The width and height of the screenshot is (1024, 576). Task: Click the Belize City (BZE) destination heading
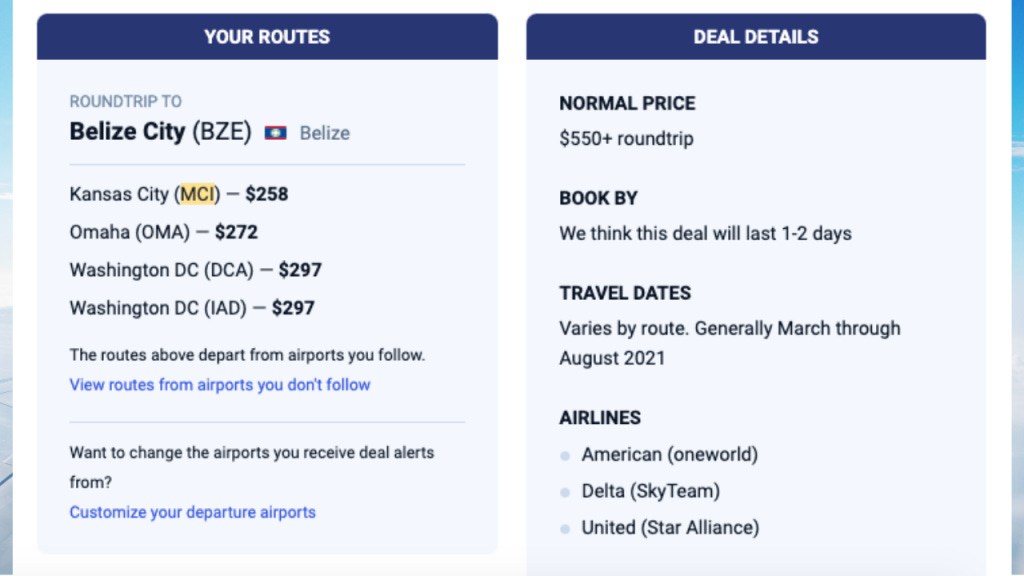coord(160,132)
